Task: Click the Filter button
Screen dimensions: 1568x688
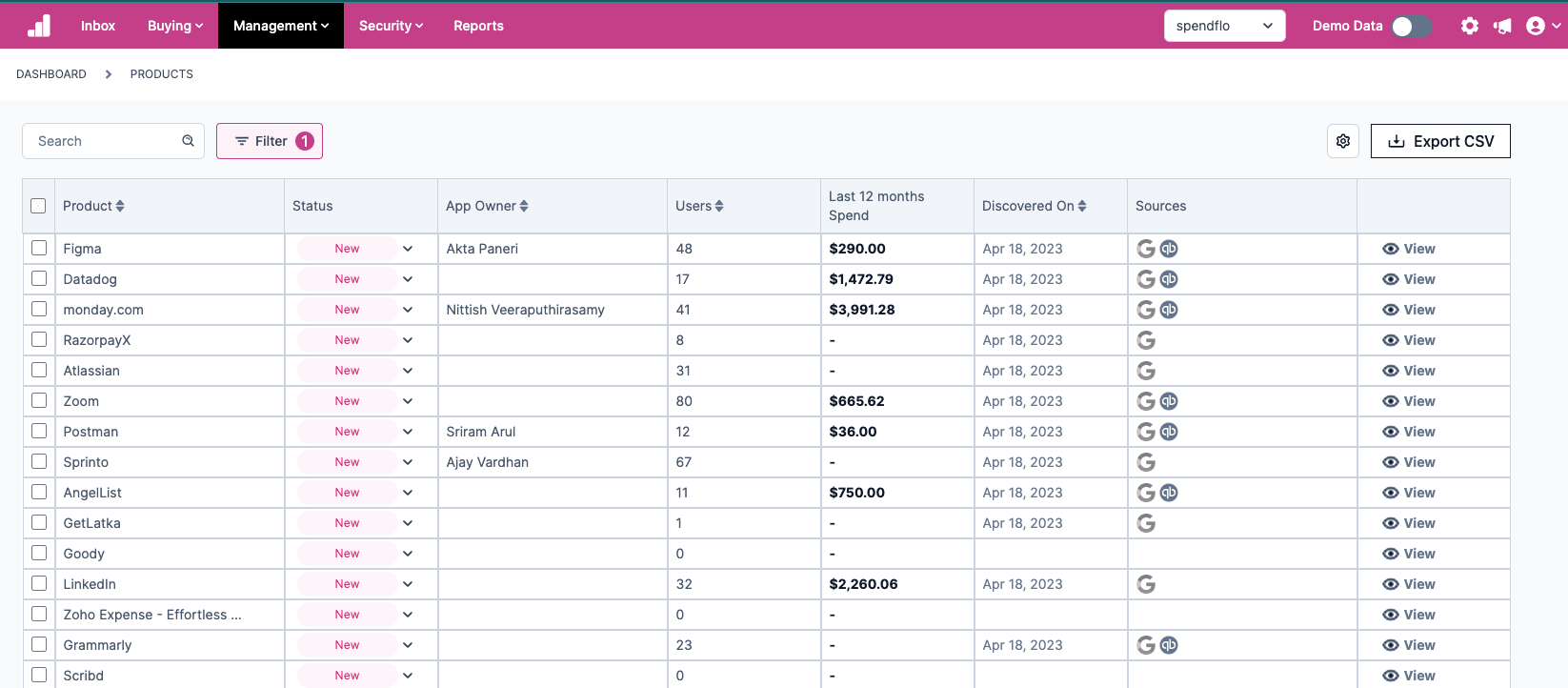Action: click(x=270, y=141)
